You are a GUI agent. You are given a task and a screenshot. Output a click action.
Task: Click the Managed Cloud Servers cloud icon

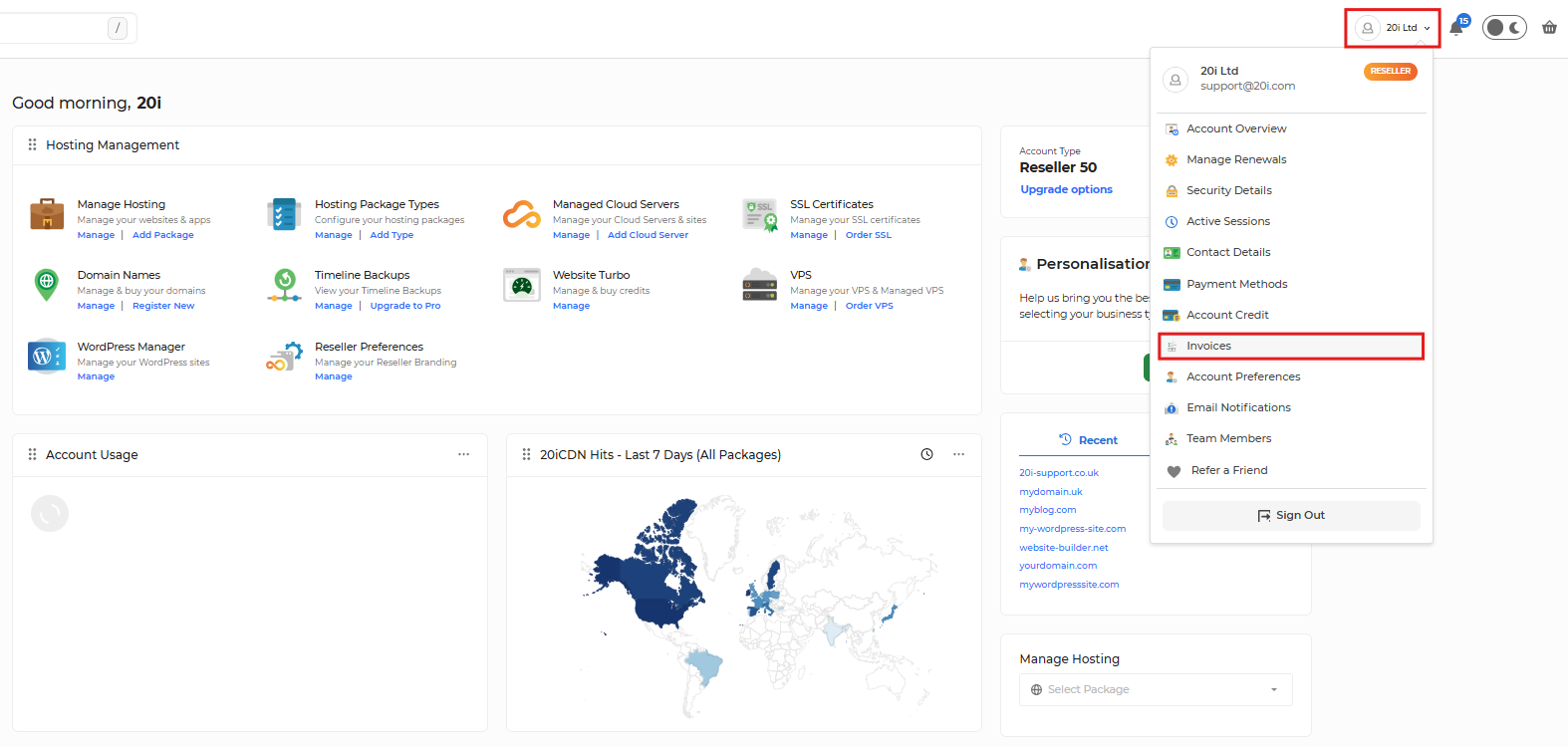(522, 214)
